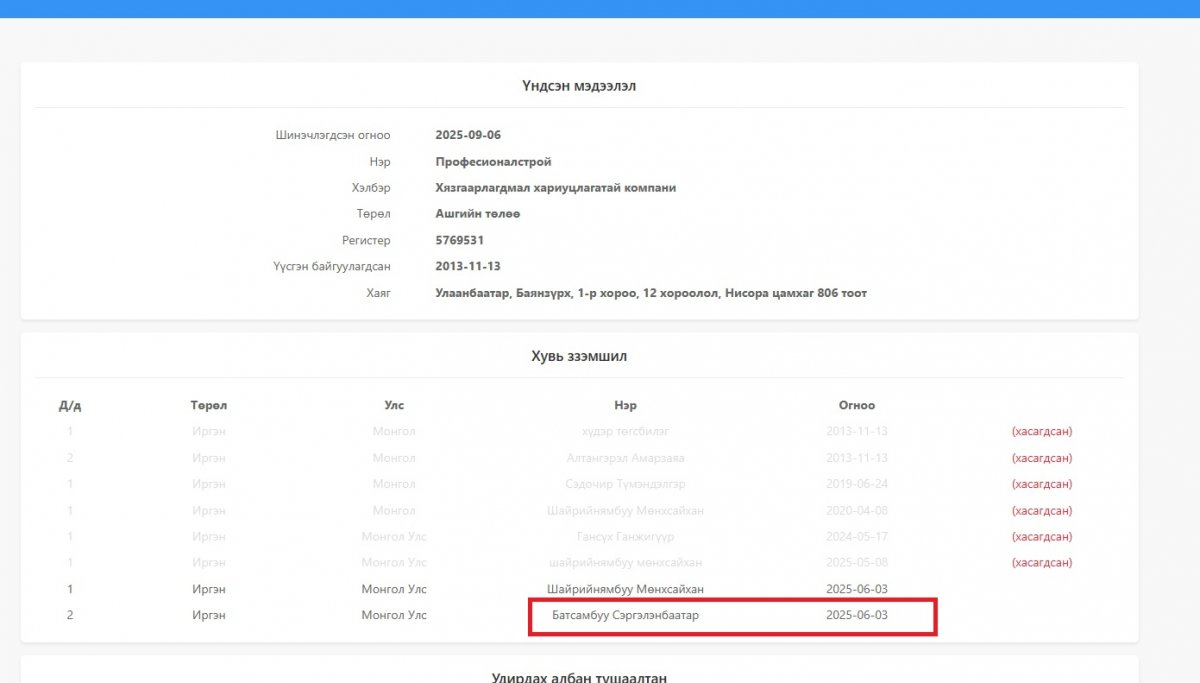Select shareholder Батсамбуу Сэргэлэнбаатар
Screen dimensions: 1200x683
[x=625, y=615]
